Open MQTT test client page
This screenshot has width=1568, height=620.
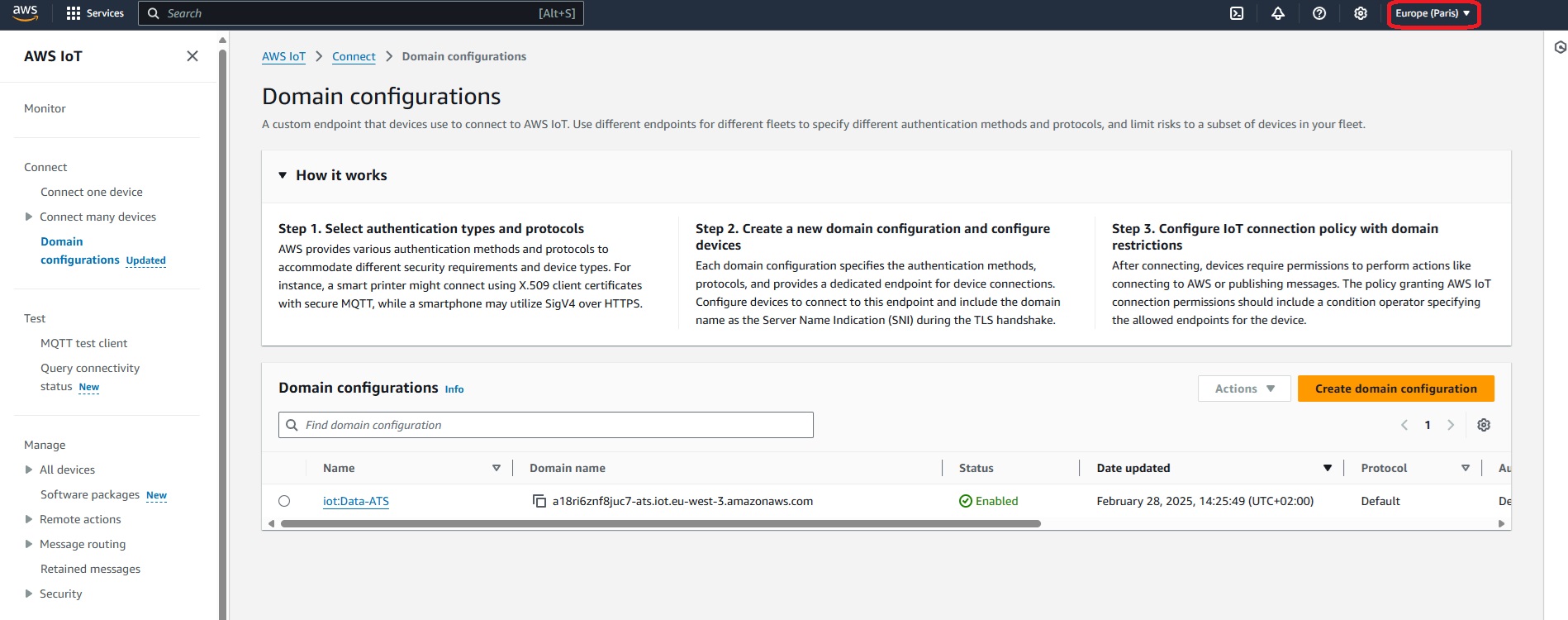coord(84,343)
